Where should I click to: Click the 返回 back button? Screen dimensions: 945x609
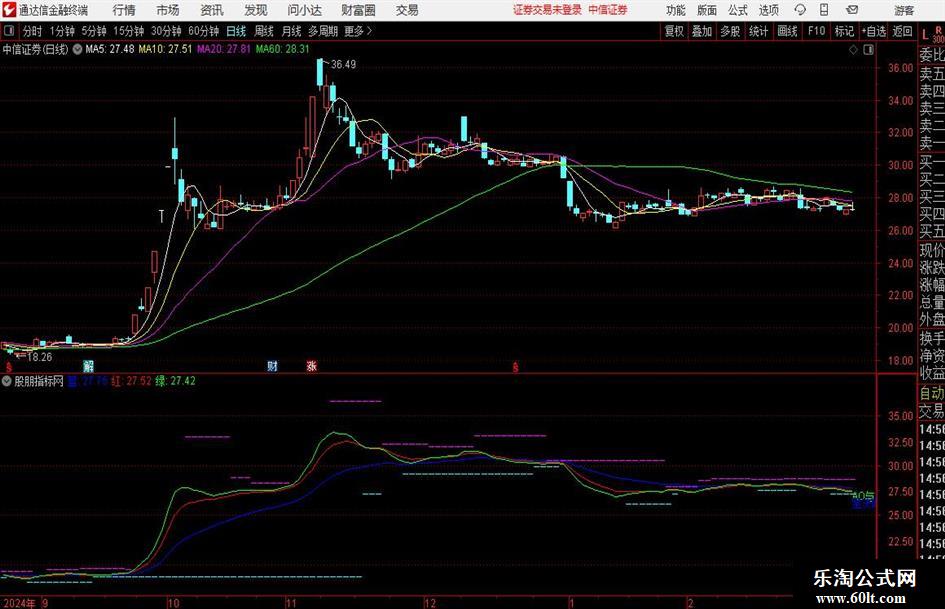902,31
